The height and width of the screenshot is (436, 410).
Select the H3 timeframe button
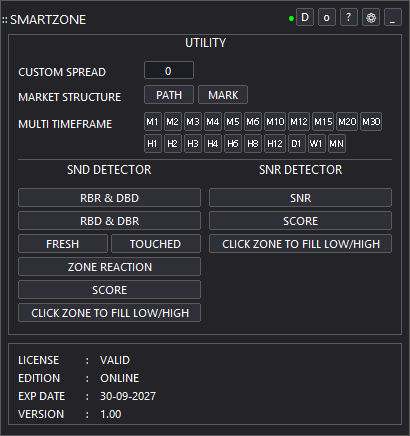tap(193, 144)
